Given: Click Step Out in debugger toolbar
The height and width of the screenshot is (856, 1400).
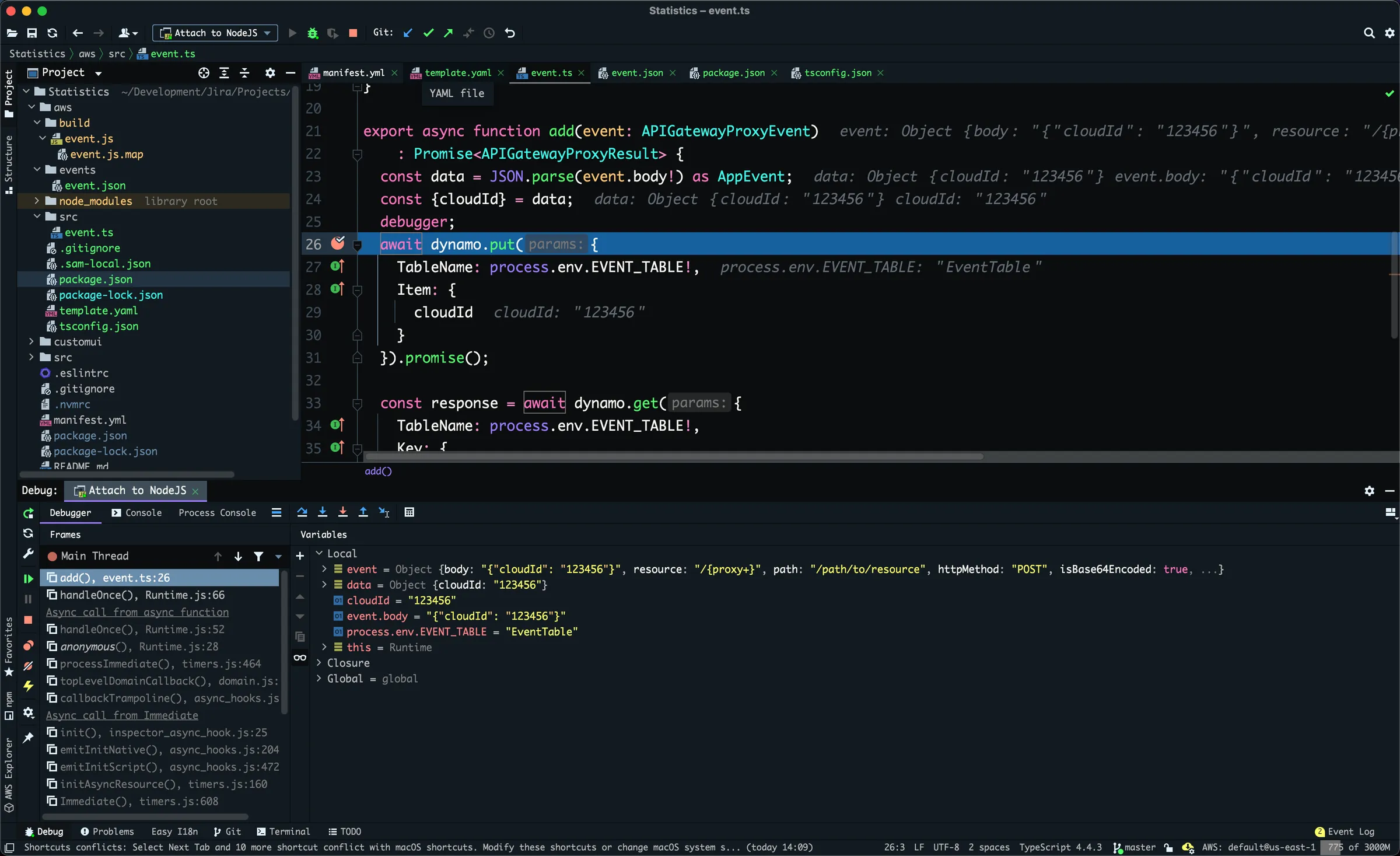Looking at the screenshot, I should 363,512.
